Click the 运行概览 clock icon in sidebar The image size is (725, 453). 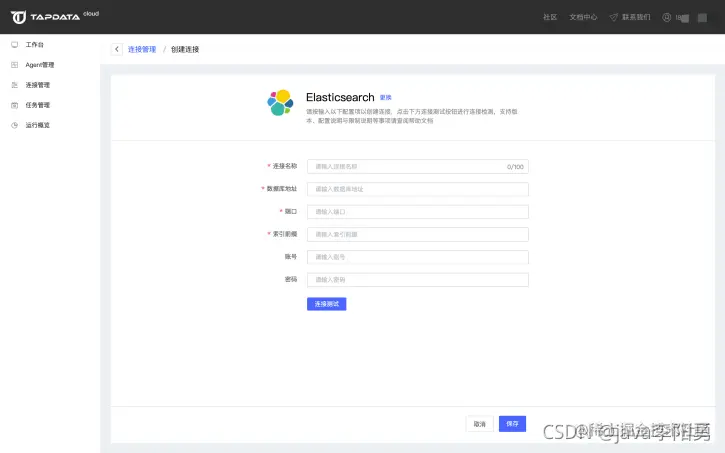(x=15, y=125)
